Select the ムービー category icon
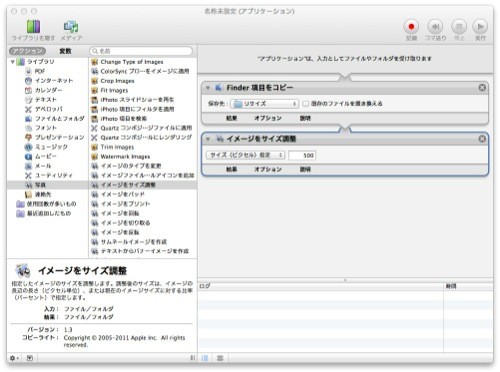The width and height of the screenshot is (500, 372). click(29, 156)
